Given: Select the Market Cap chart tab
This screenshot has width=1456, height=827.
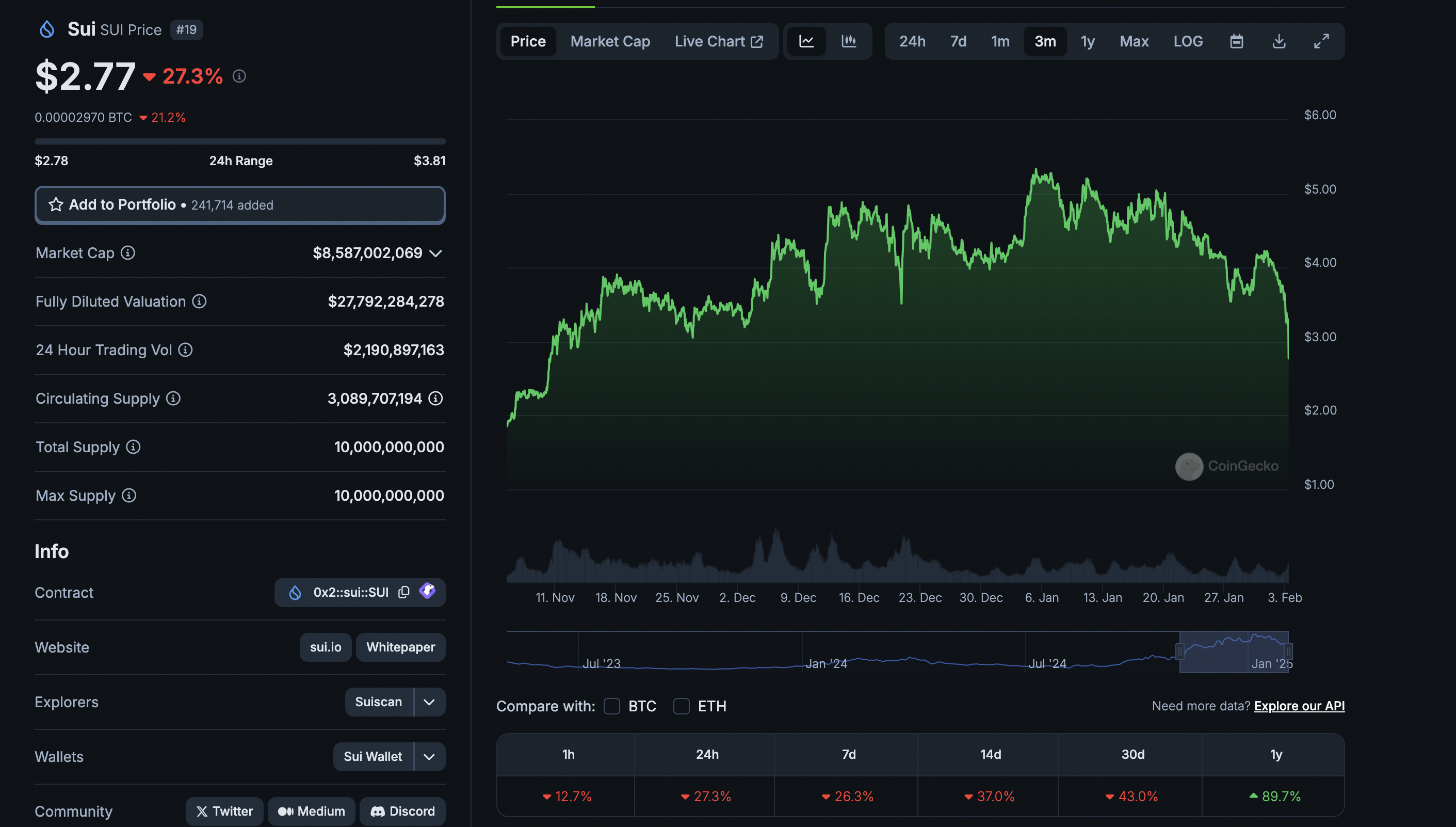Looking at the screenshot, I should click(x=610, y=41).
